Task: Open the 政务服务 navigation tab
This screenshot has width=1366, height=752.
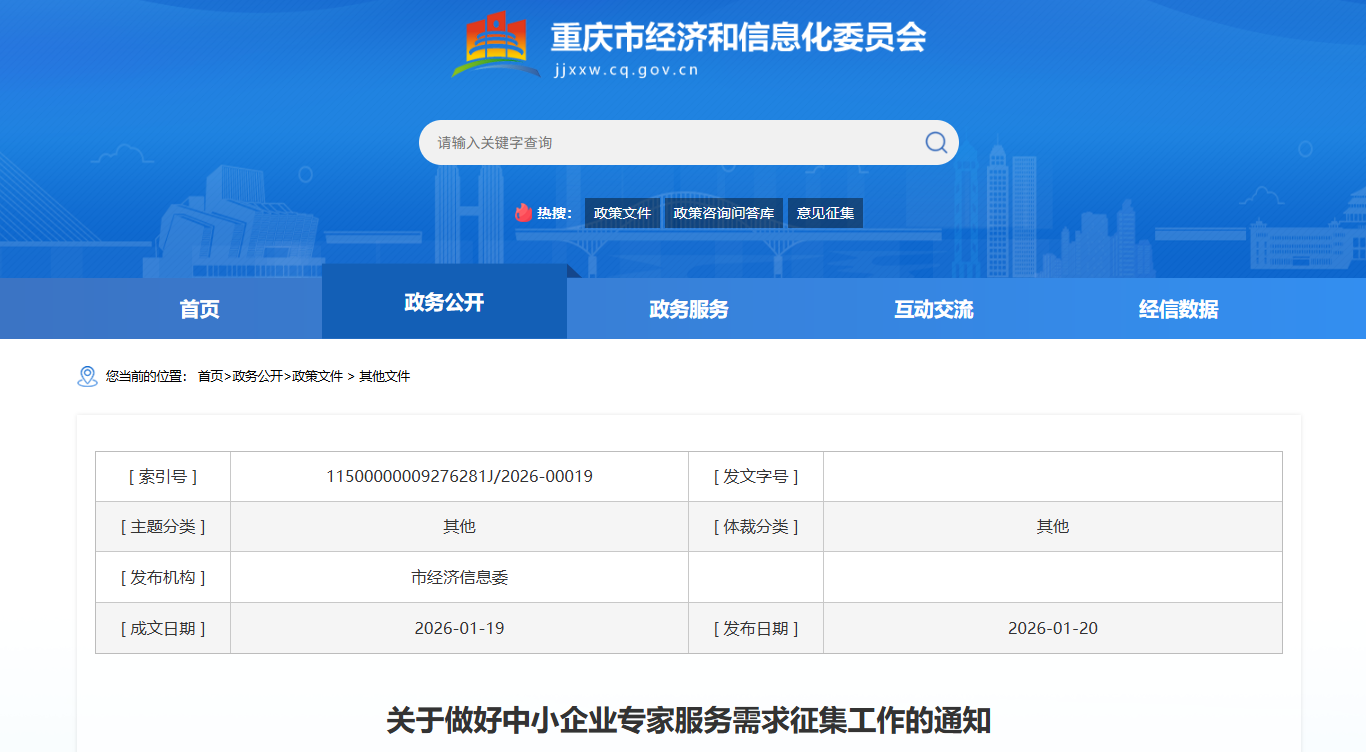Action: pyautogui.click(x=689, y=309)
